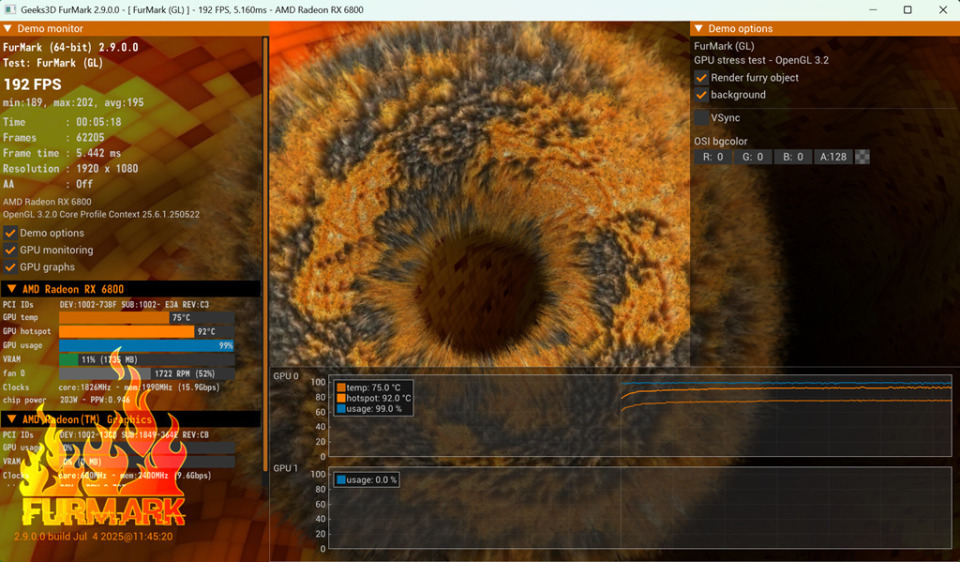
Task: Click the orange hotspot legend square in GPU 0 graph
Action: pos(341,398)
